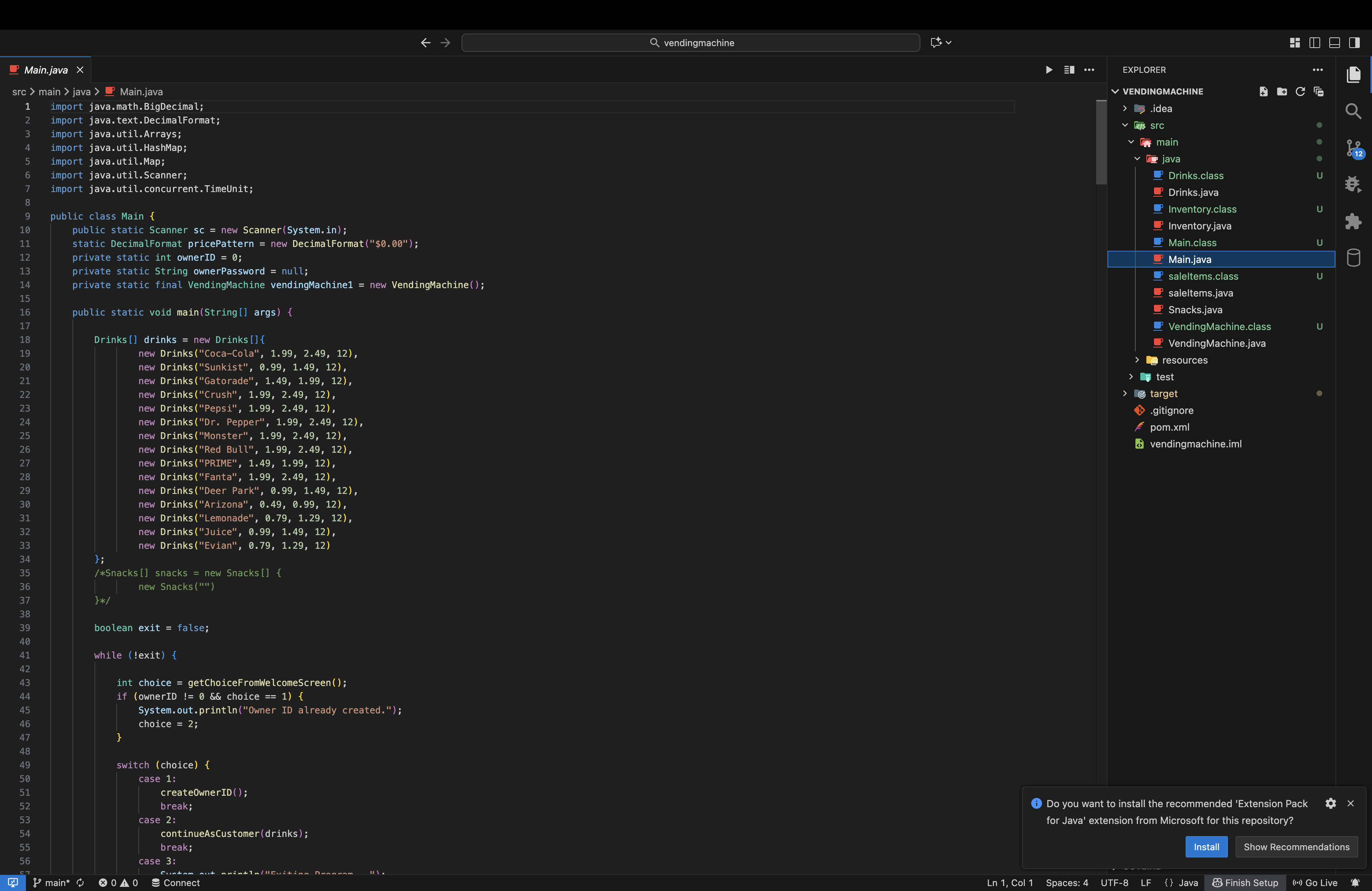Collapse all folders in explorer
Image resolution: width=1372 pixels, height=891 pixels.
[1318, 91]
